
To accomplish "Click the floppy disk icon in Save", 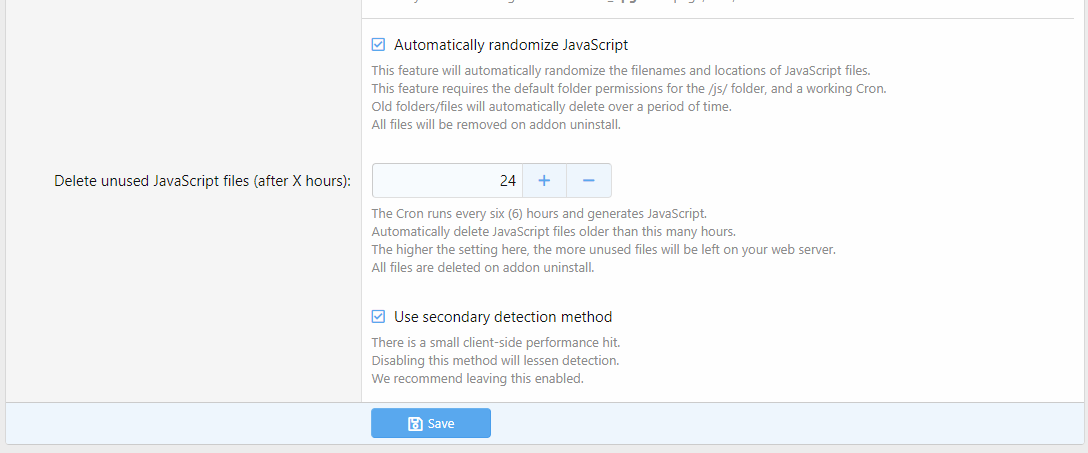I will coord(415,424).
